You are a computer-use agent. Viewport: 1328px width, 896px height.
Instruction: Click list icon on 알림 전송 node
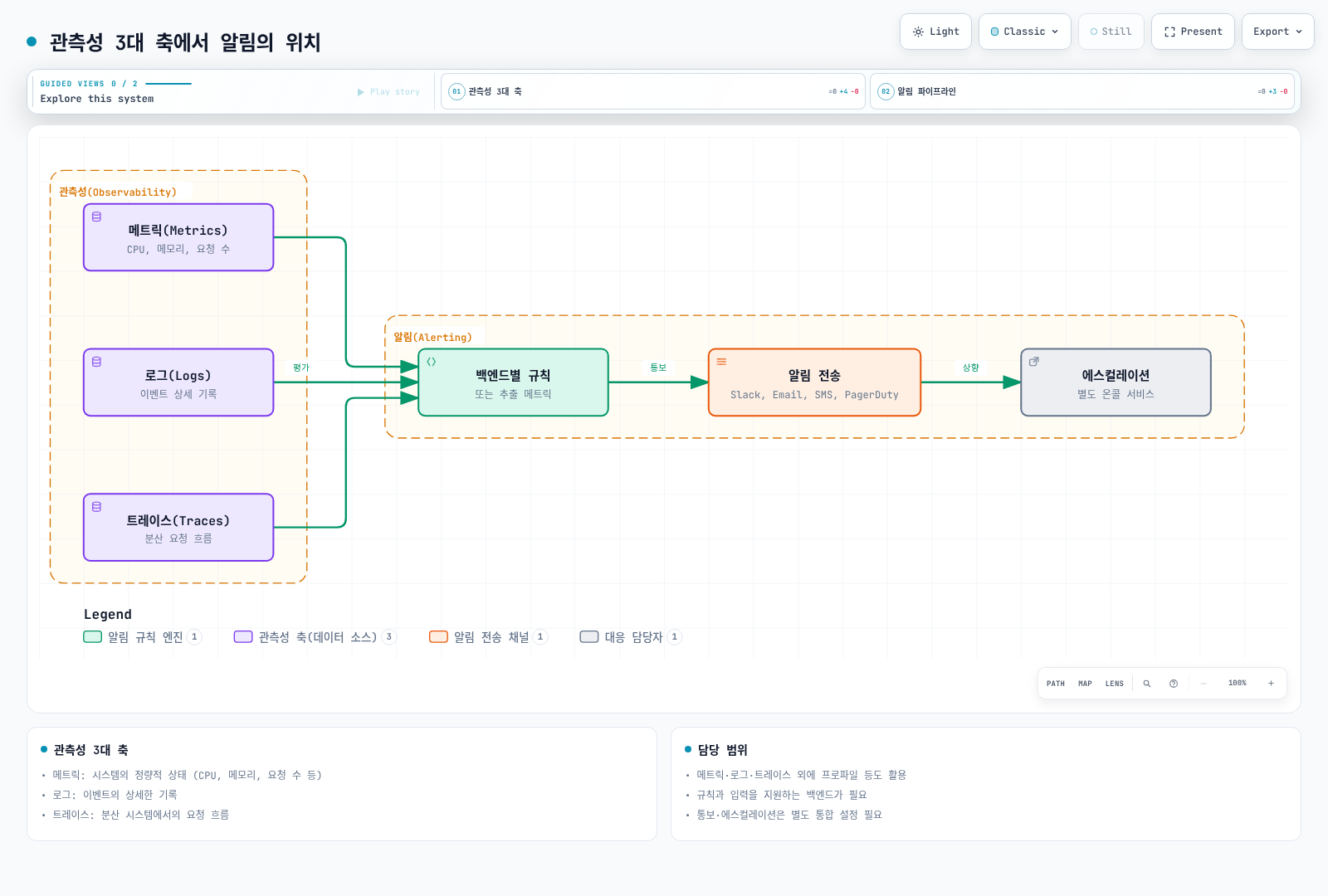point(721,362)
